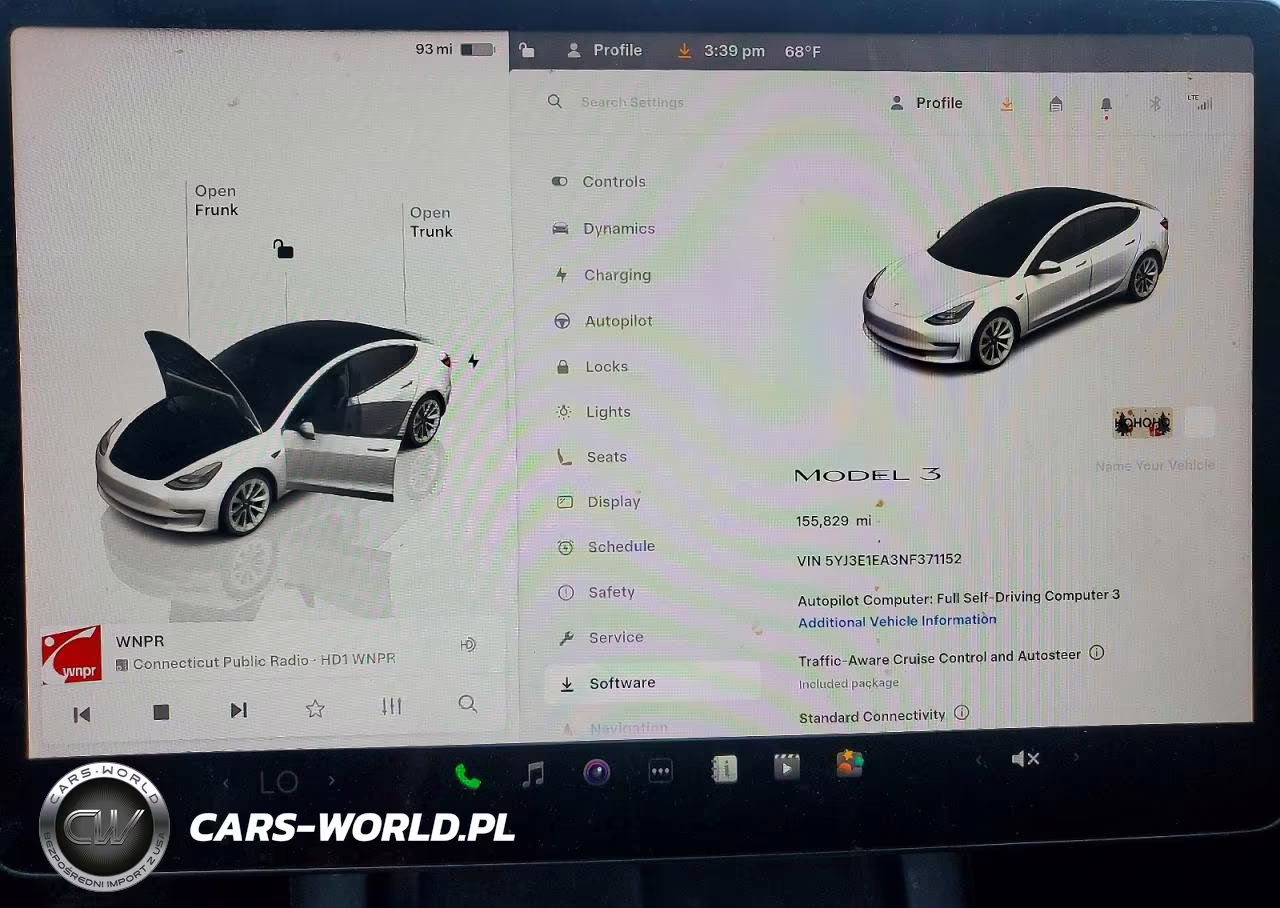Viewport: 1280px width, 908px height.
Task: Tap the media search magnifier icon
Action: tap(467, 703)
